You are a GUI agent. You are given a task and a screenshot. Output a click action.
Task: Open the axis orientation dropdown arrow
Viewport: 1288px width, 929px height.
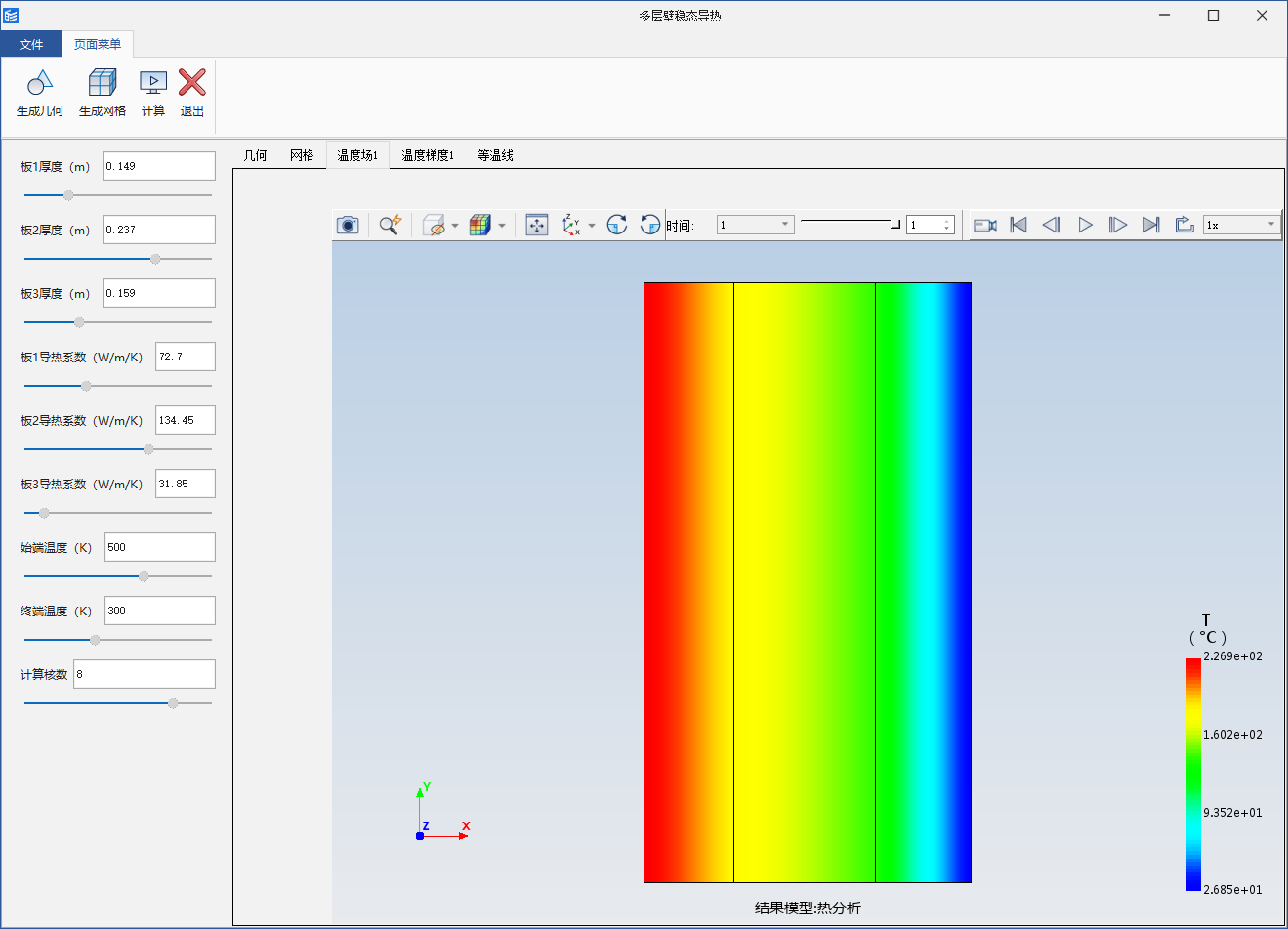[x=592, y=226]
